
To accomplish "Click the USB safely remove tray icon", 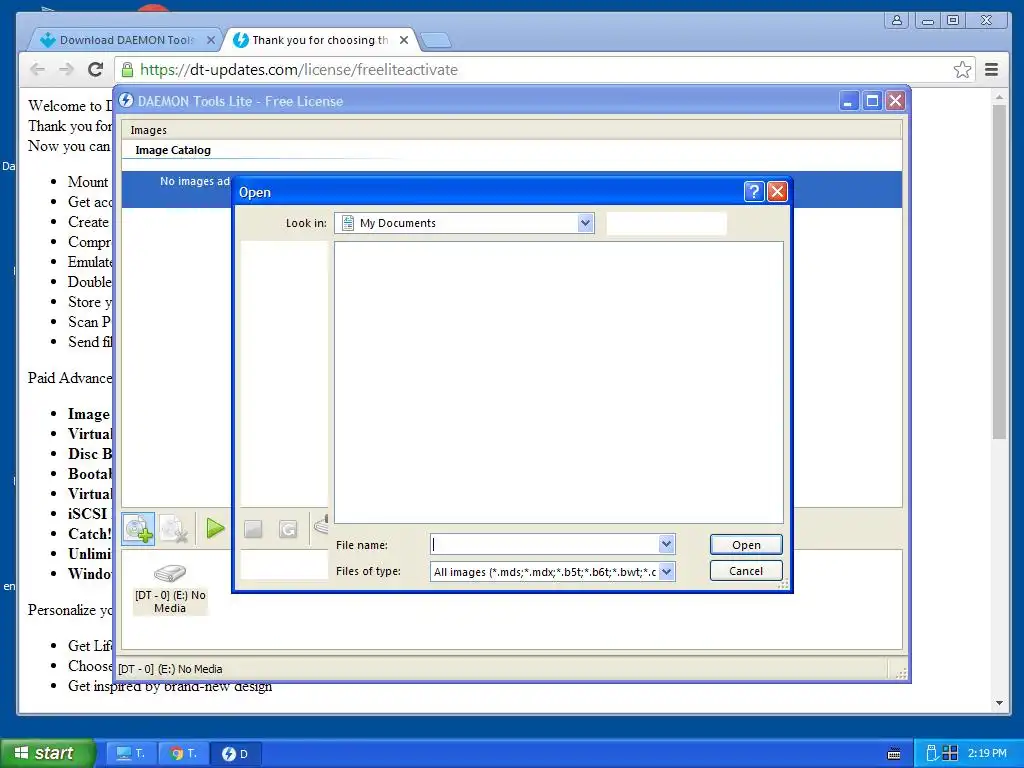I will (932, 753).
